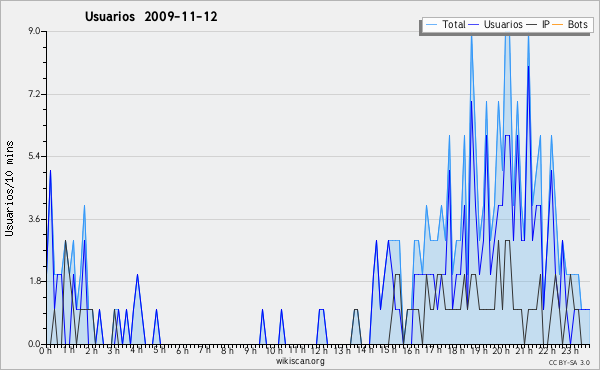Viewport: 600px width, 370px height.
Task: Click the x-axis tick label '19 h'
Action: [478, 351]
